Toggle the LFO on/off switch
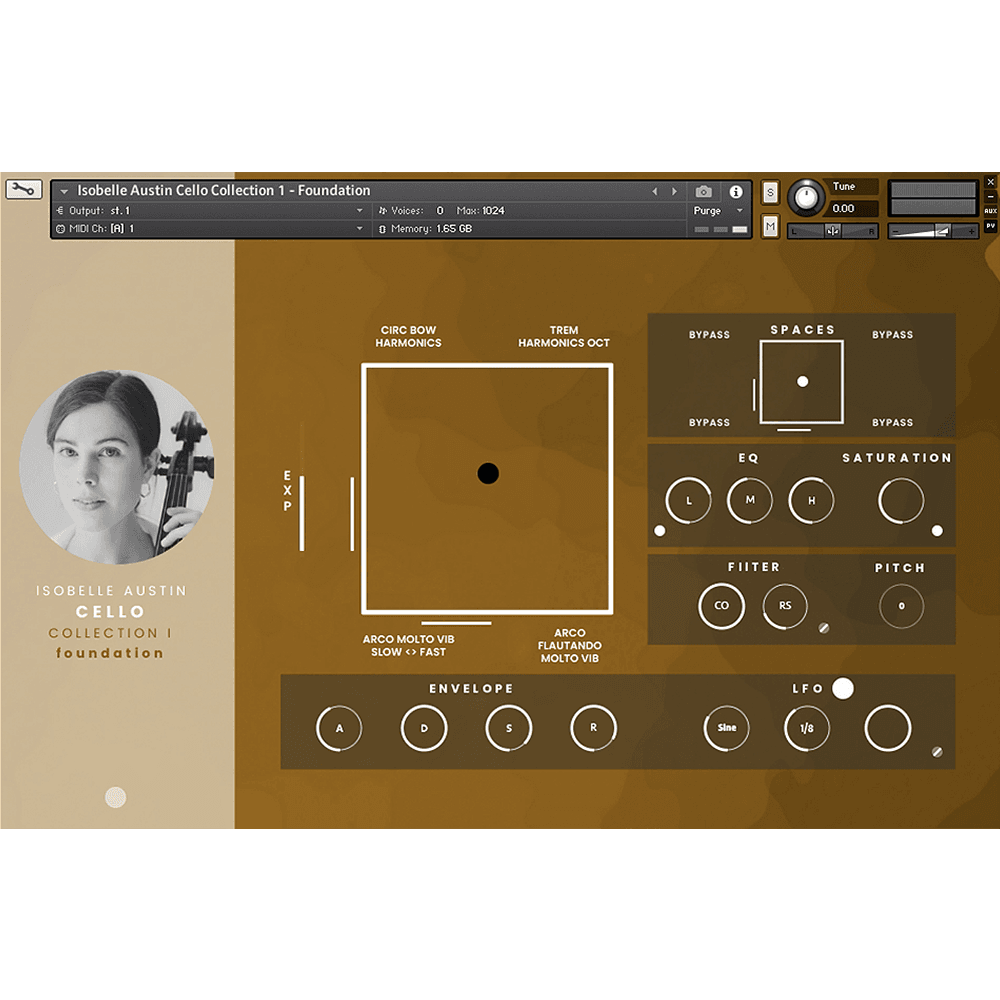Image resolution: width=1000 pixels, height=1000 pixels. pos(843,688)
